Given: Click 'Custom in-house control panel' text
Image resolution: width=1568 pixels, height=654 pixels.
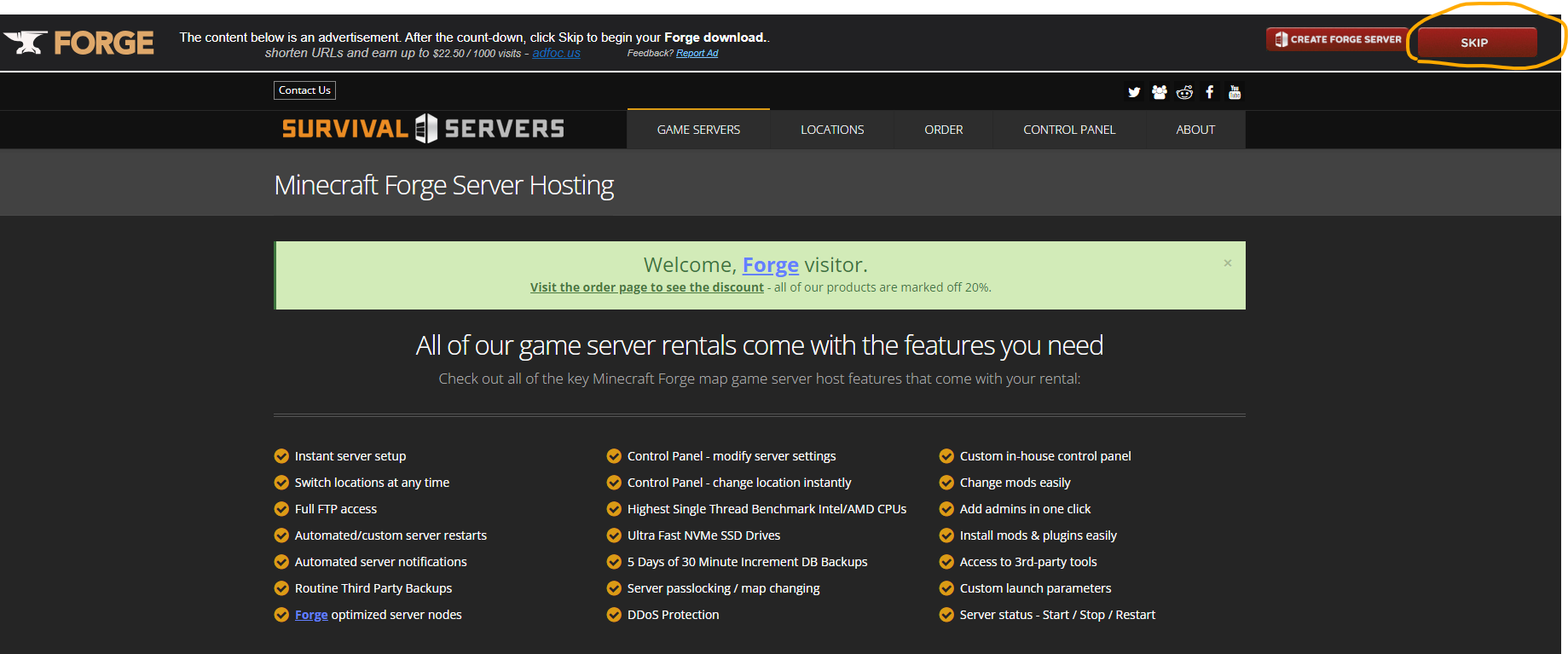Looking at the screenshot, I should [1045, 456].
